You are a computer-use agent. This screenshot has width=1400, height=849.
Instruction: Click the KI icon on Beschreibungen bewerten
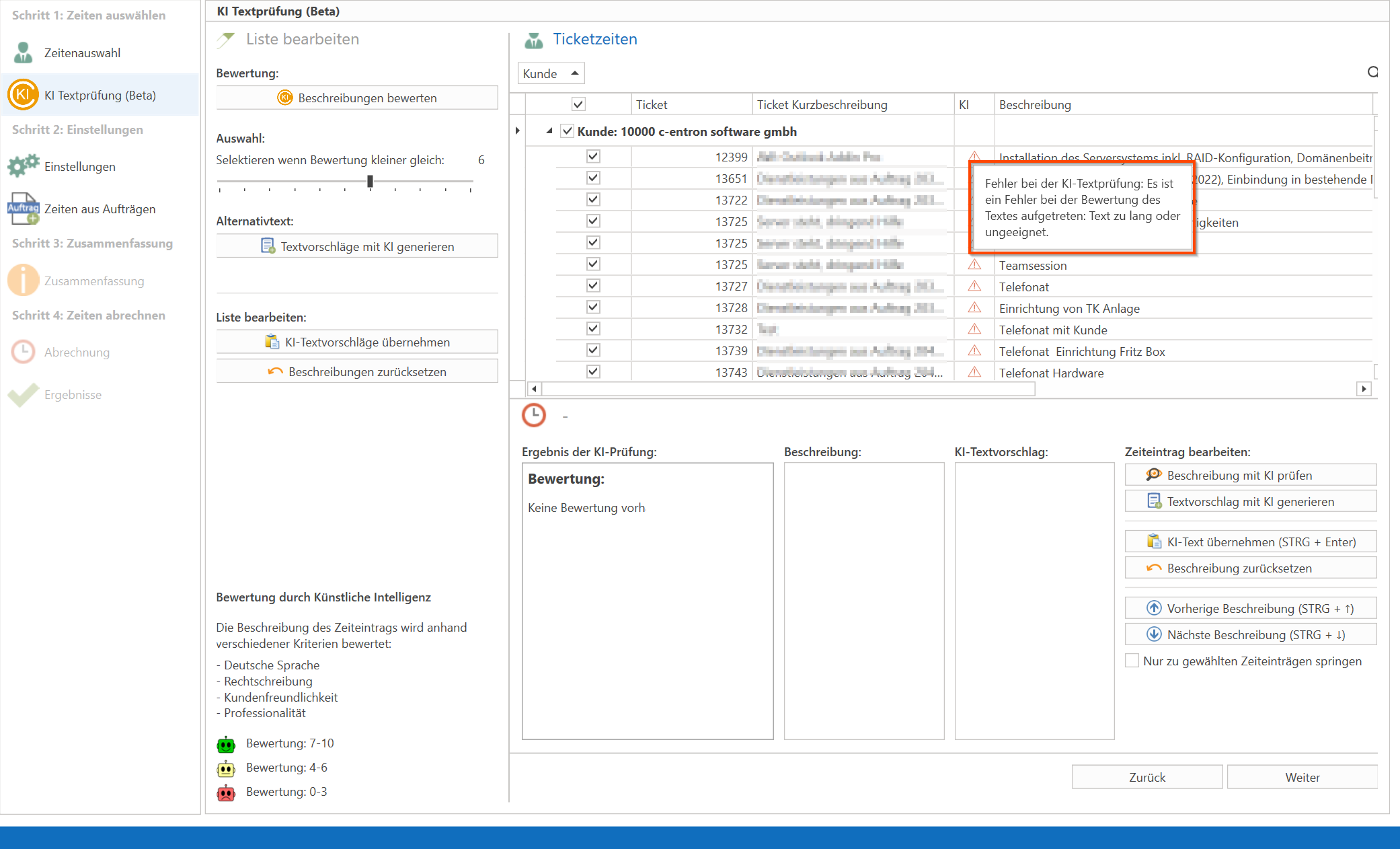pyautogui.click(x=284, y=98)
